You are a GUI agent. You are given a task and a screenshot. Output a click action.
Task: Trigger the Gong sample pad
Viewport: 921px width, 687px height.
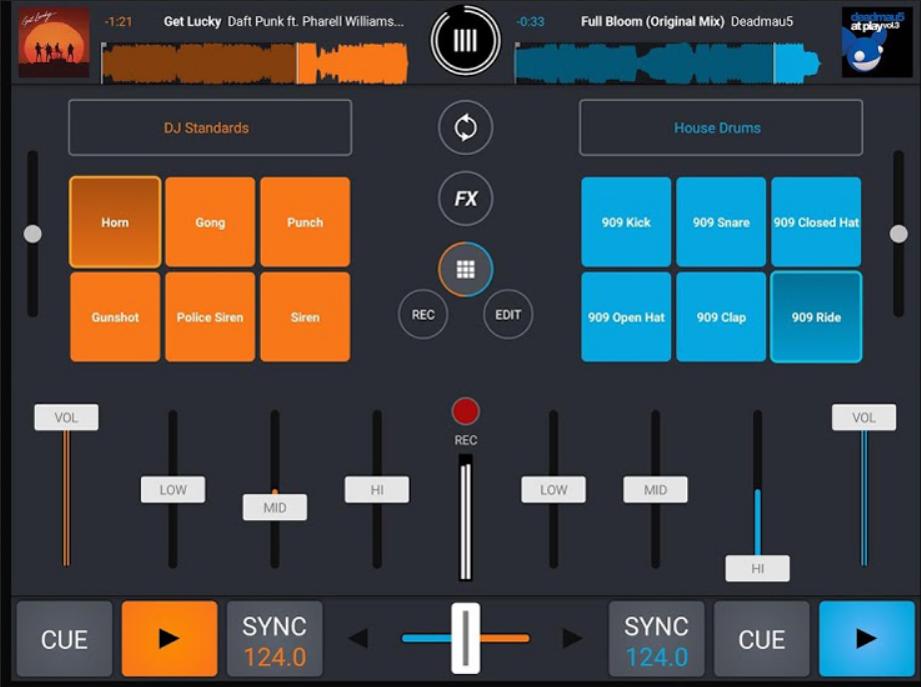click(x=210, y=222)
